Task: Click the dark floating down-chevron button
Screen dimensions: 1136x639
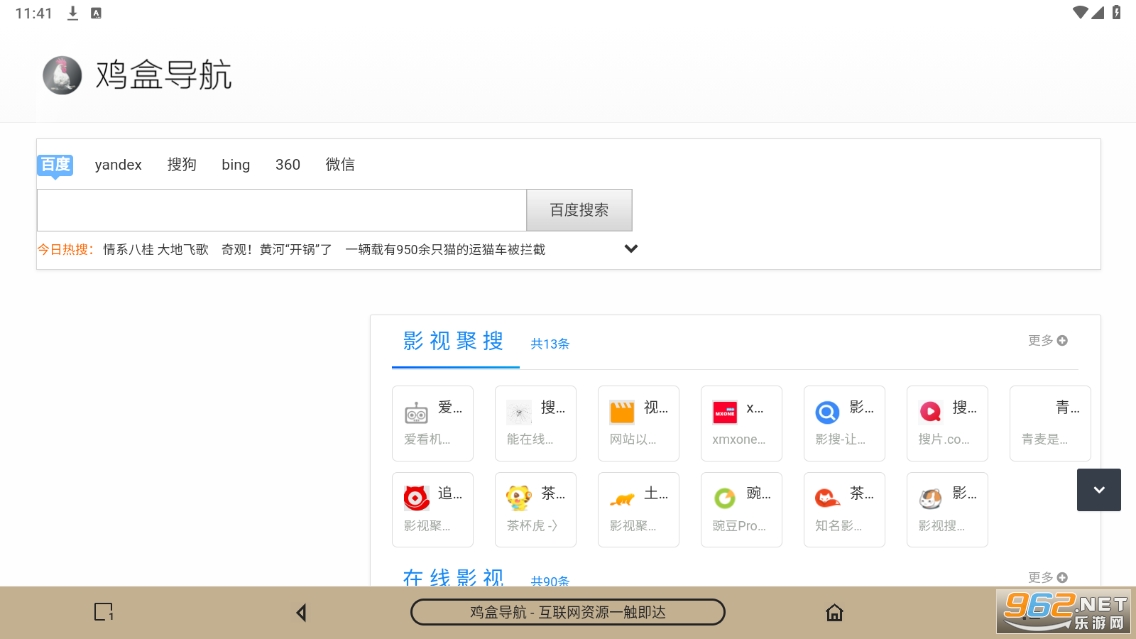Action: point(1098,490)
